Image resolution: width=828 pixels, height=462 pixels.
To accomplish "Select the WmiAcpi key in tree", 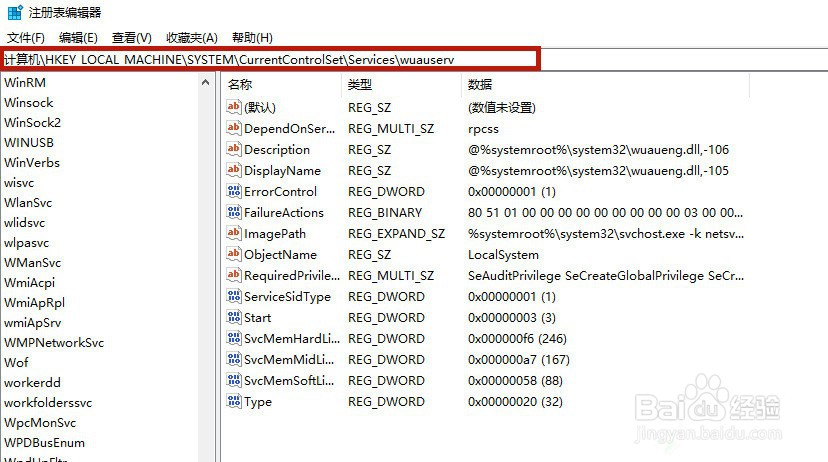I will (x=29, y=282).
